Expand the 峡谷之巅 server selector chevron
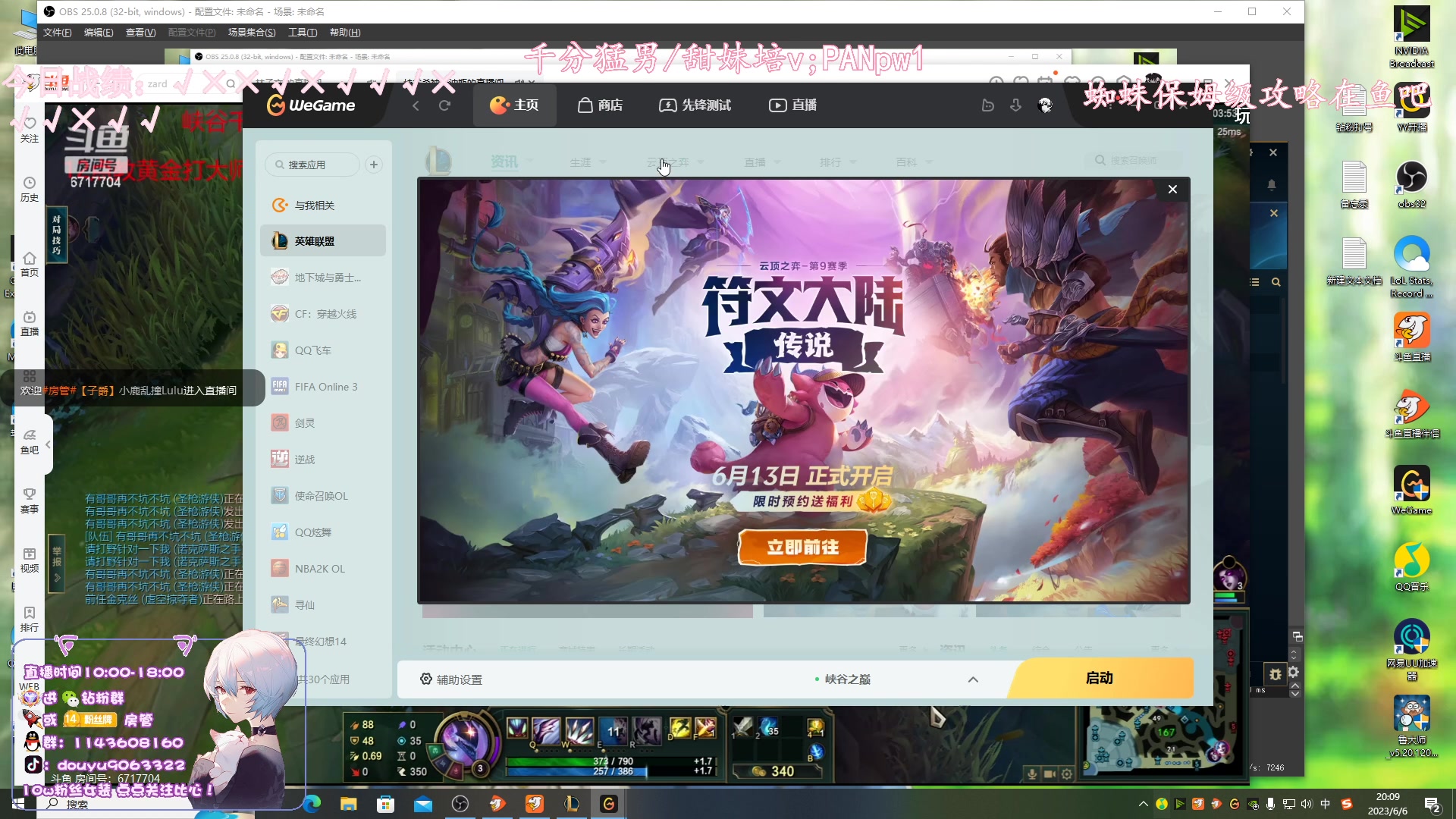Viewport: 1456px width, 819px height. point(973,679)
